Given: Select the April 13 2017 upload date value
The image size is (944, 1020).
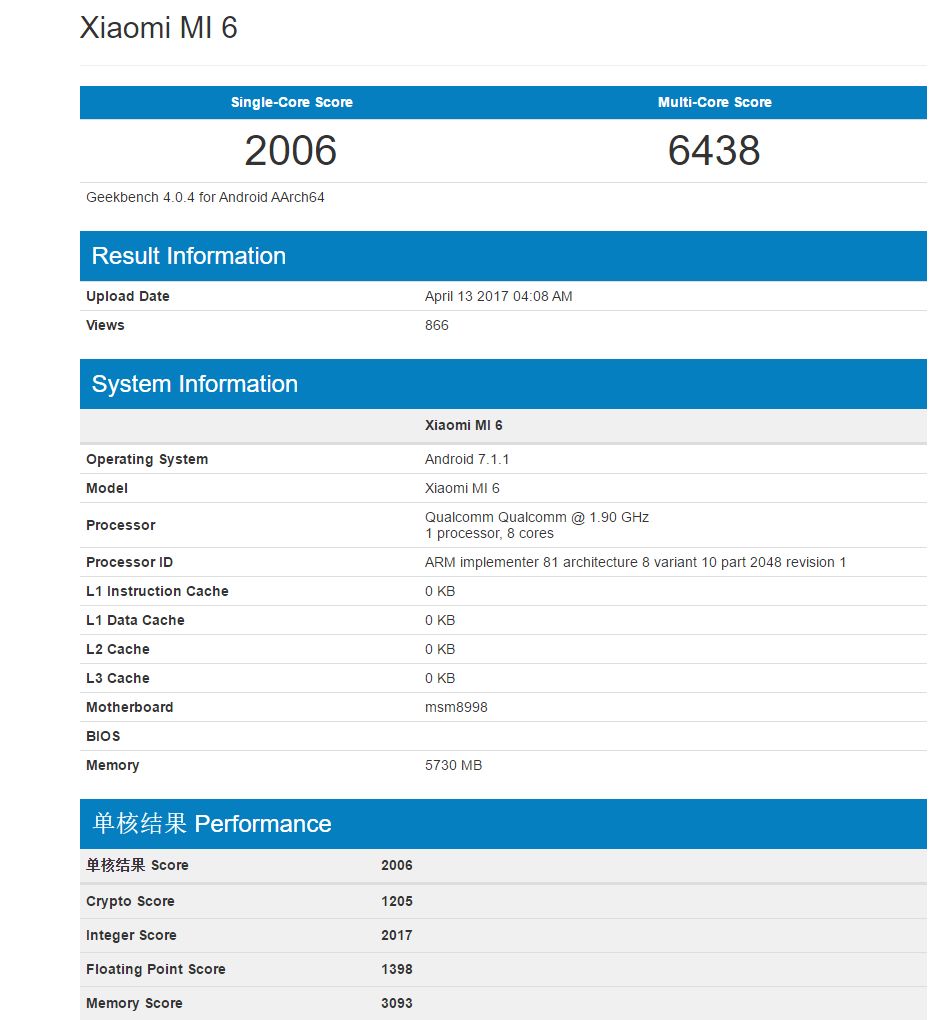Looking at the screenshot, I should point(498,296).
